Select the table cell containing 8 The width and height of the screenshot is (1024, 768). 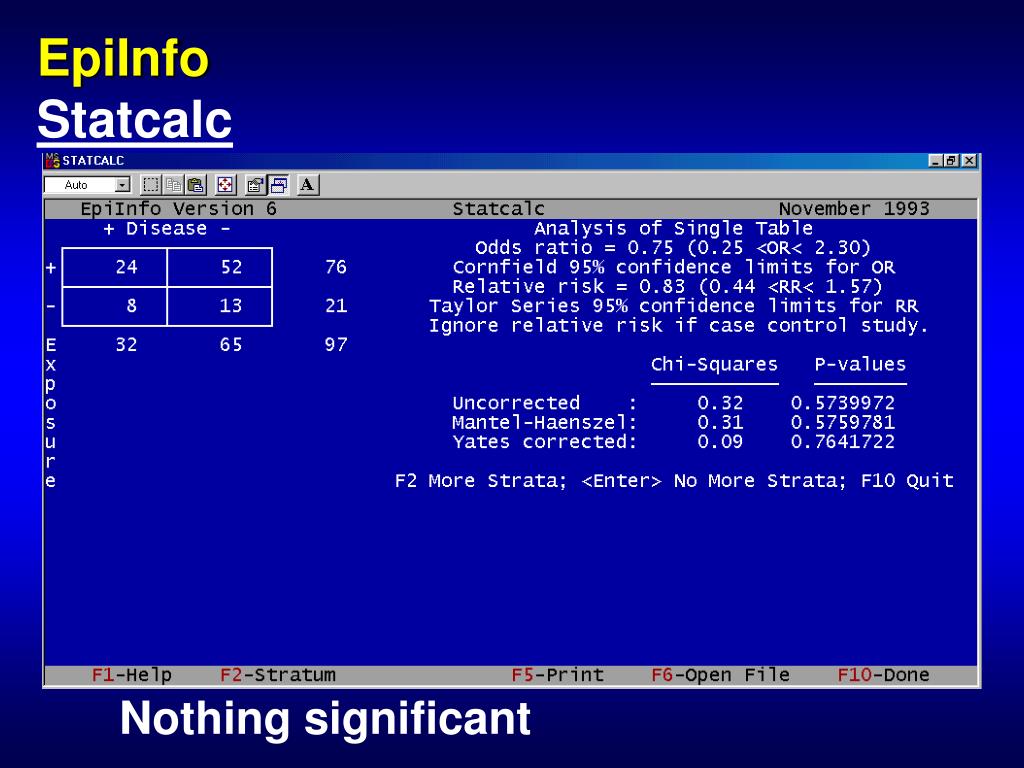pos(115,306)
